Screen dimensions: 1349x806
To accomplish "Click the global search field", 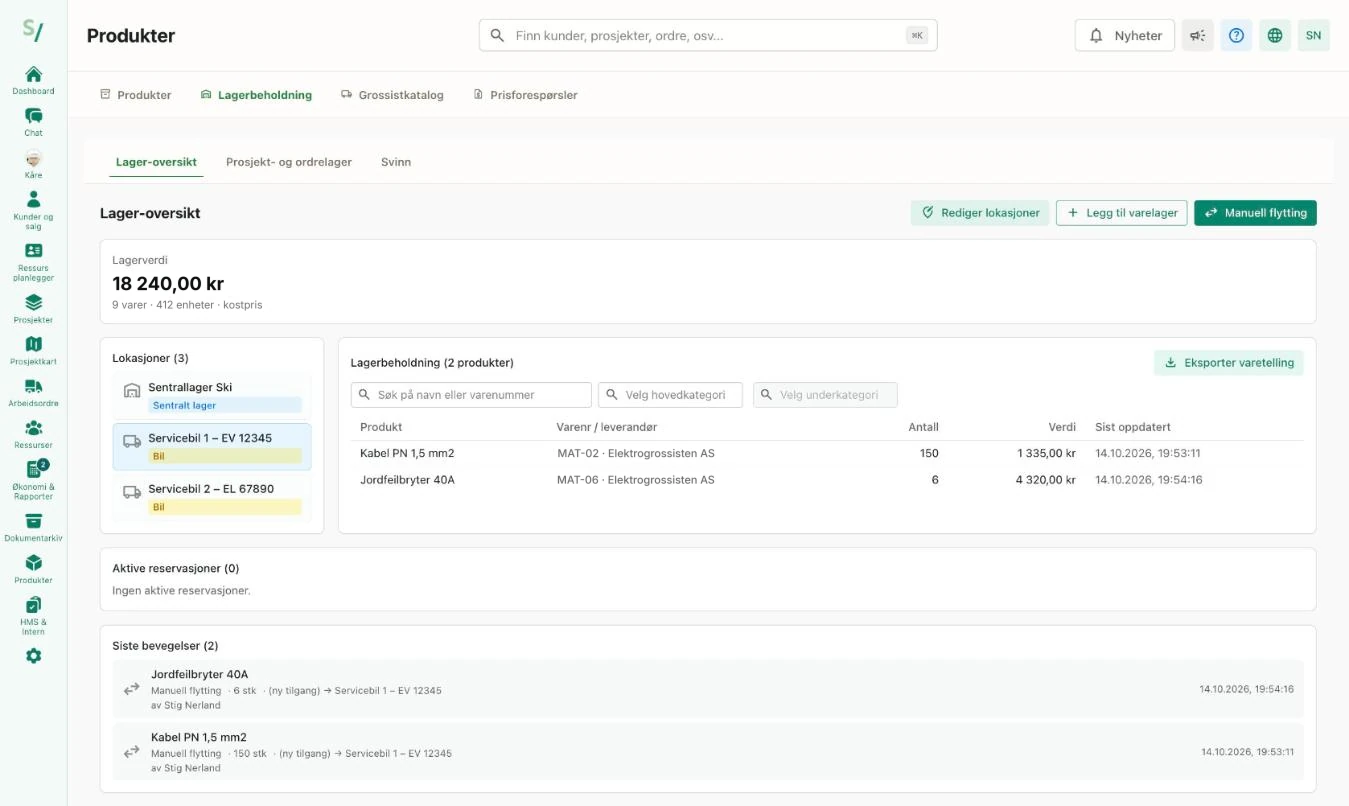I will pos(708,36).
